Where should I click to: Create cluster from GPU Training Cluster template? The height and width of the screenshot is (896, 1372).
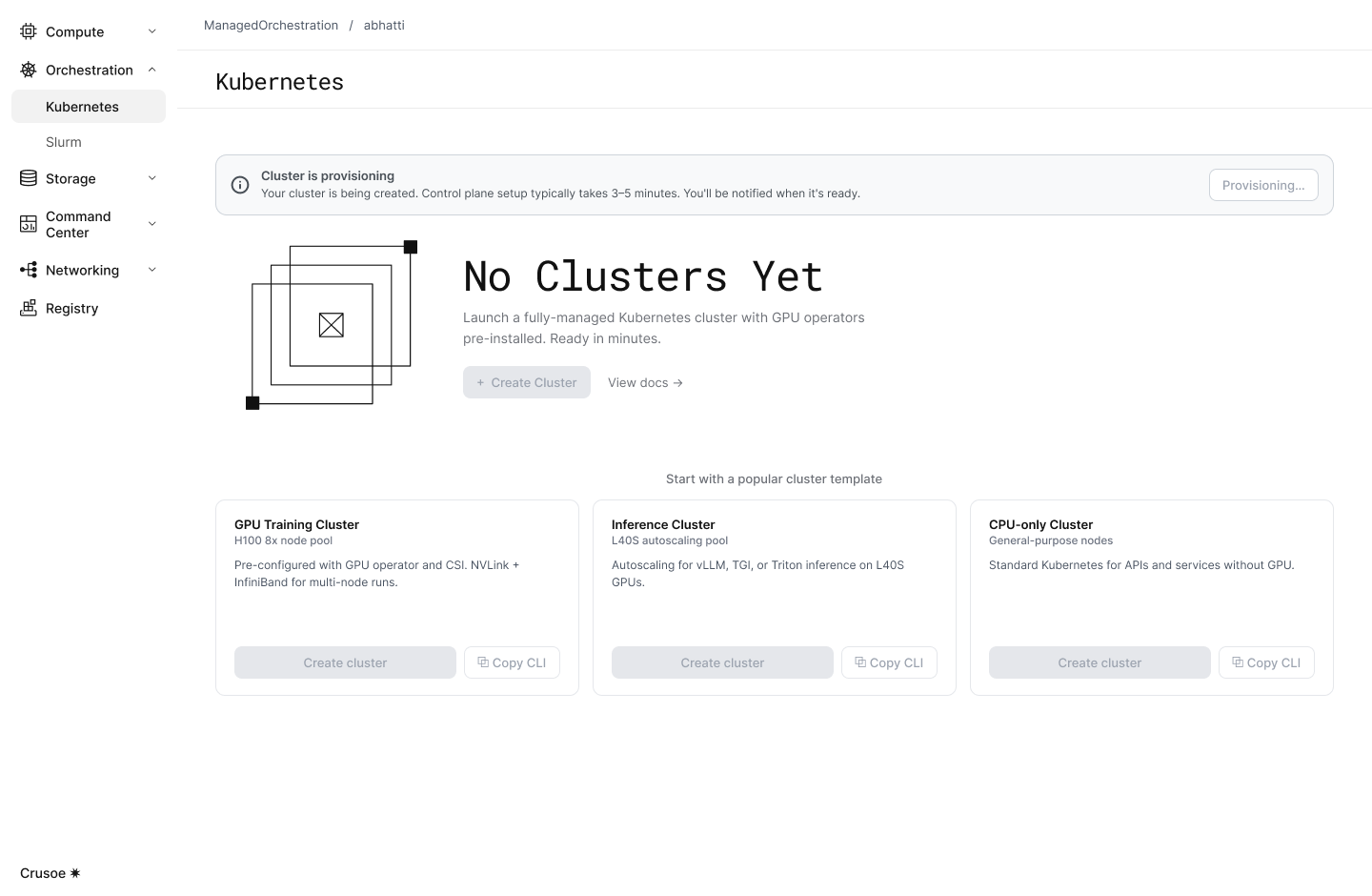(x=345, y=662)
